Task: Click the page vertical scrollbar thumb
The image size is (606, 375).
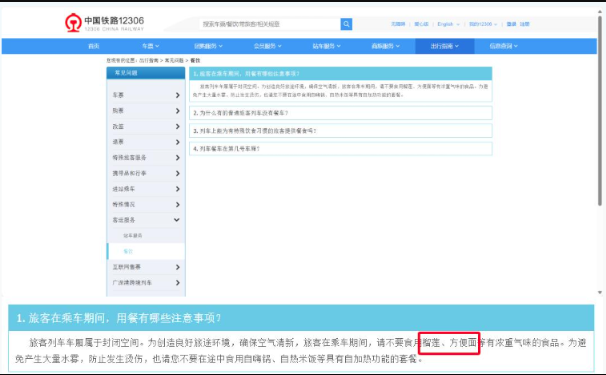Action: coord(600,110)
